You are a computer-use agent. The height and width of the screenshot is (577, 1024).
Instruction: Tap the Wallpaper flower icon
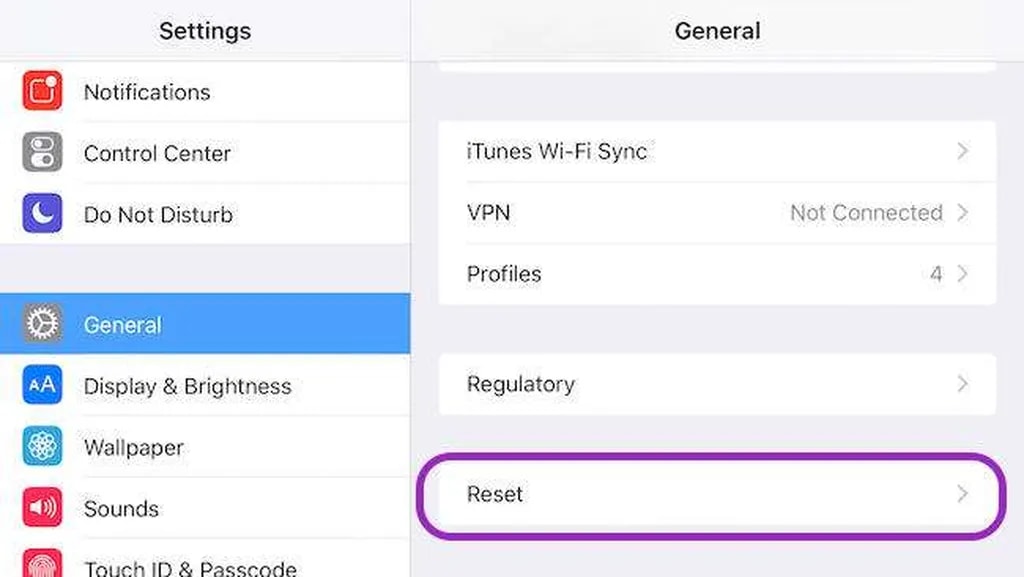tap(42, 447)
